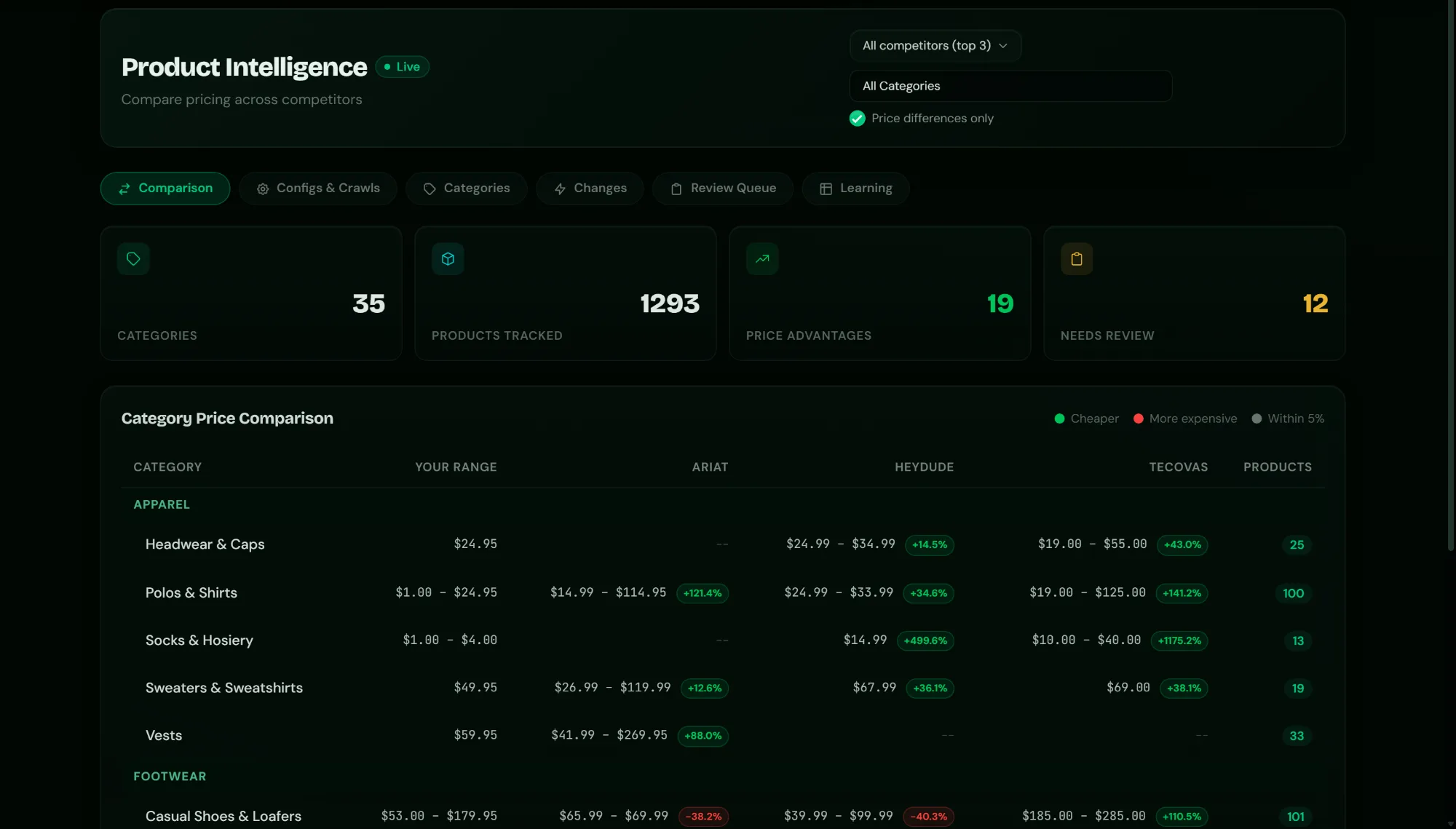Click product count 100 for Polos & Shirts

(1293, 594)
